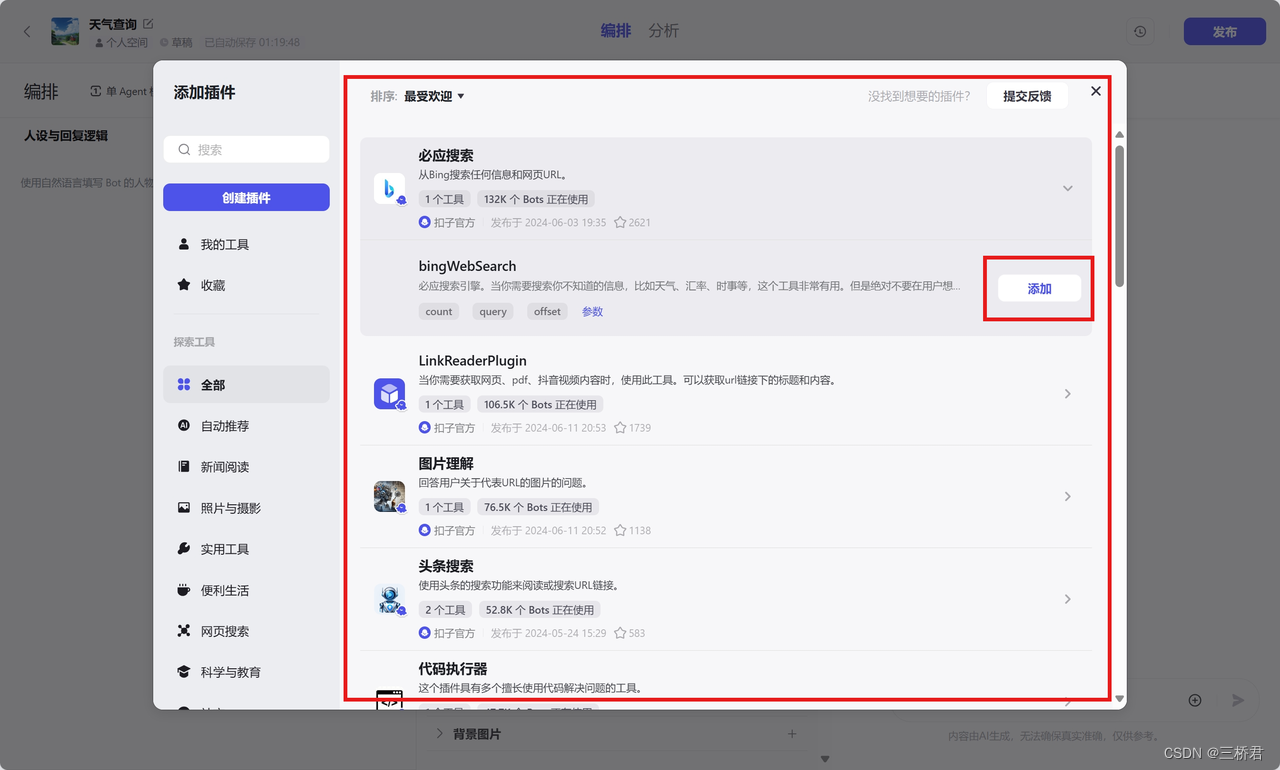Select the 科学与教育 category
The height and width of the screenshot is (770, 1280).
point(246,672)
